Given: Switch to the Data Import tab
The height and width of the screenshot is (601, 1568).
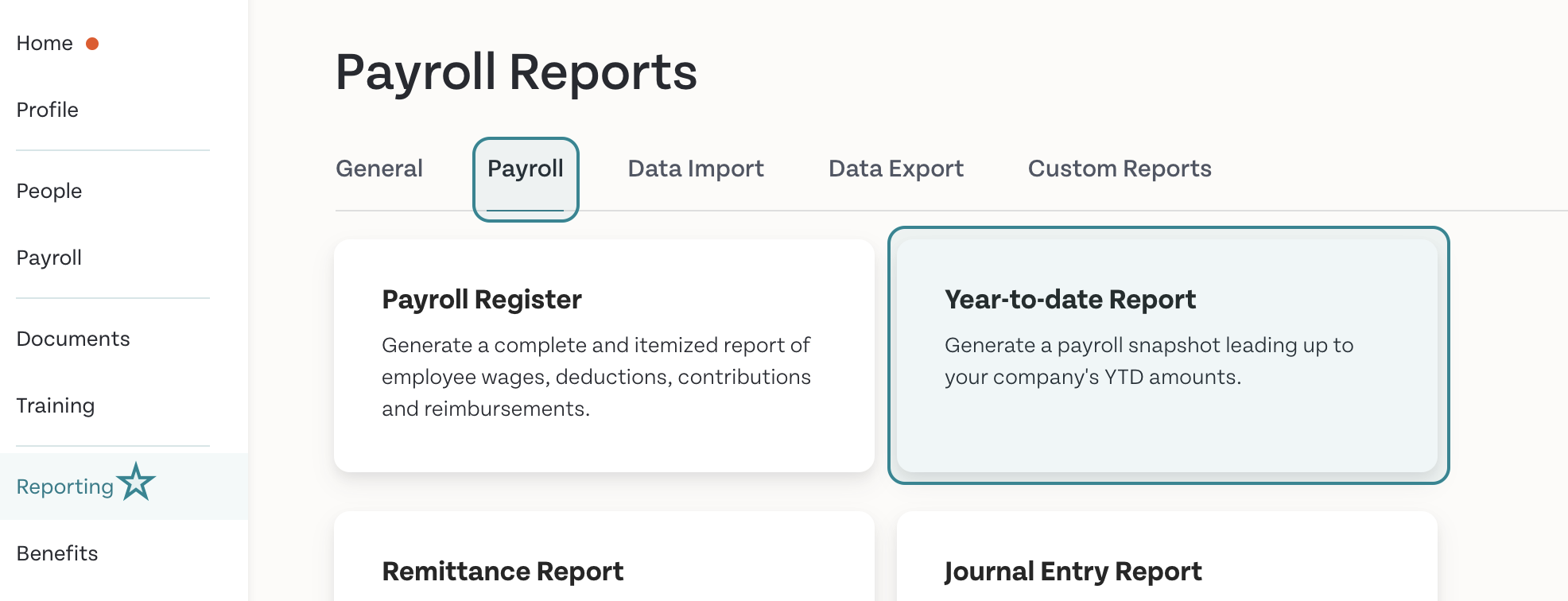Looking at the screenshot, I should click(696, 169).
